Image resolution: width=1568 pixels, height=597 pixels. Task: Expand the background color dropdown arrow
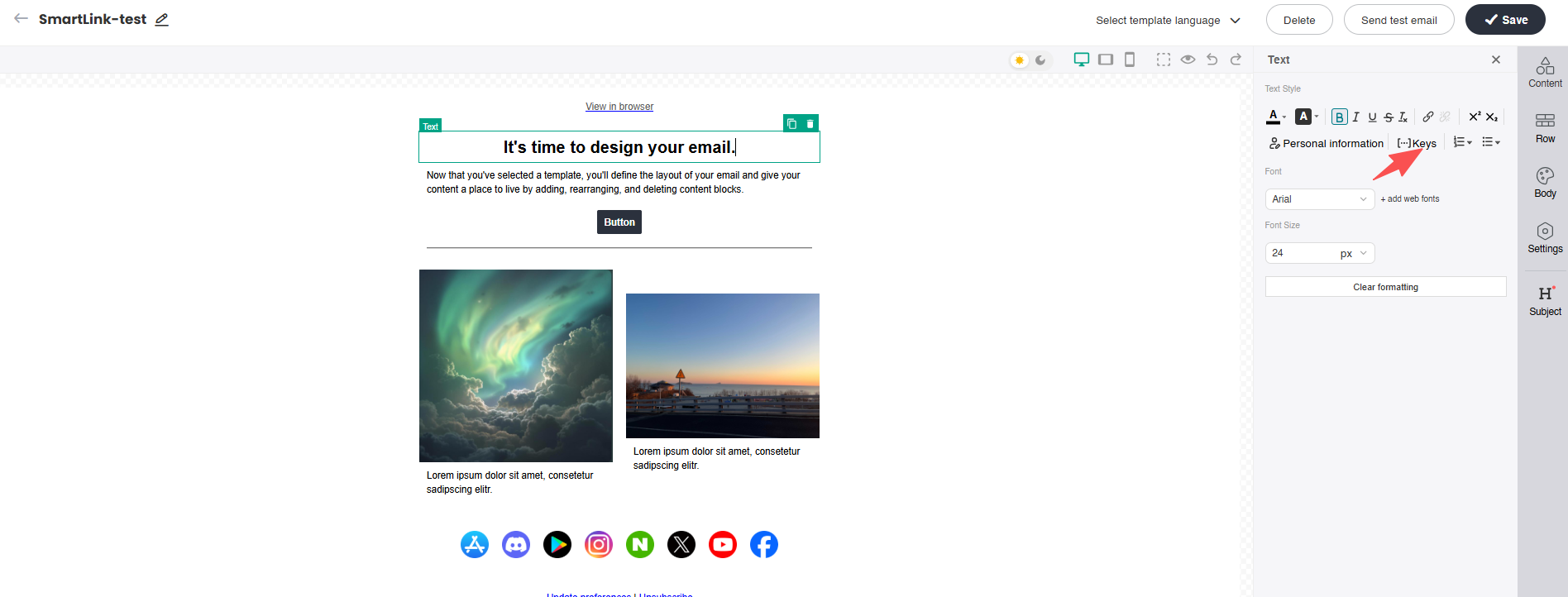1317,117
